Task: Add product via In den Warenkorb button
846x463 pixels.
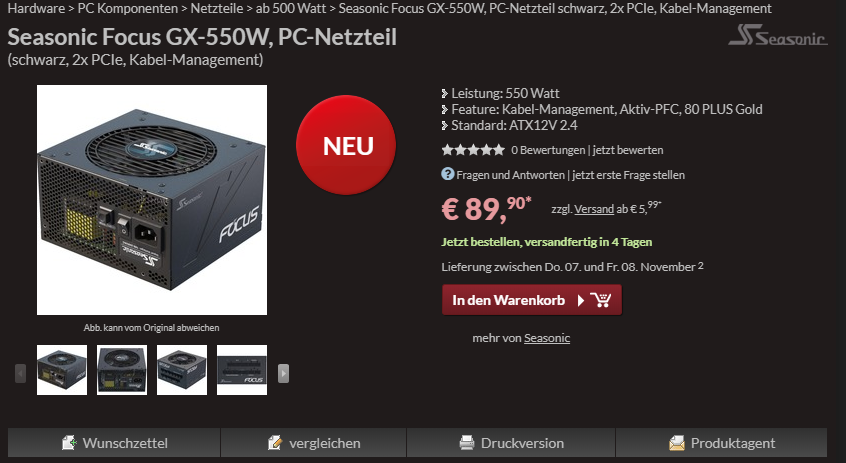Action: (x=531, y=300)
